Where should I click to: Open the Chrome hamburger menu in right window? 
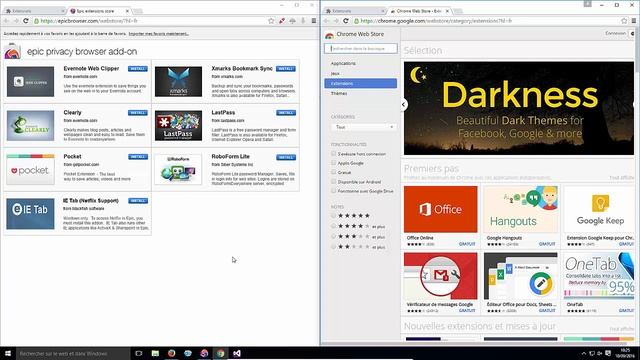coord(633,21)
